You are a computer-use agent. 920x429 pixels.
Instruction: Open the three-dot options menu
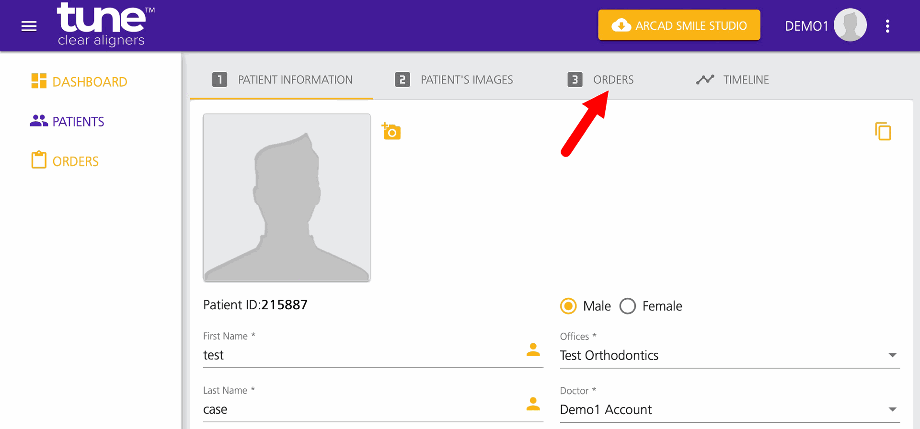click(x=888, y=26)
